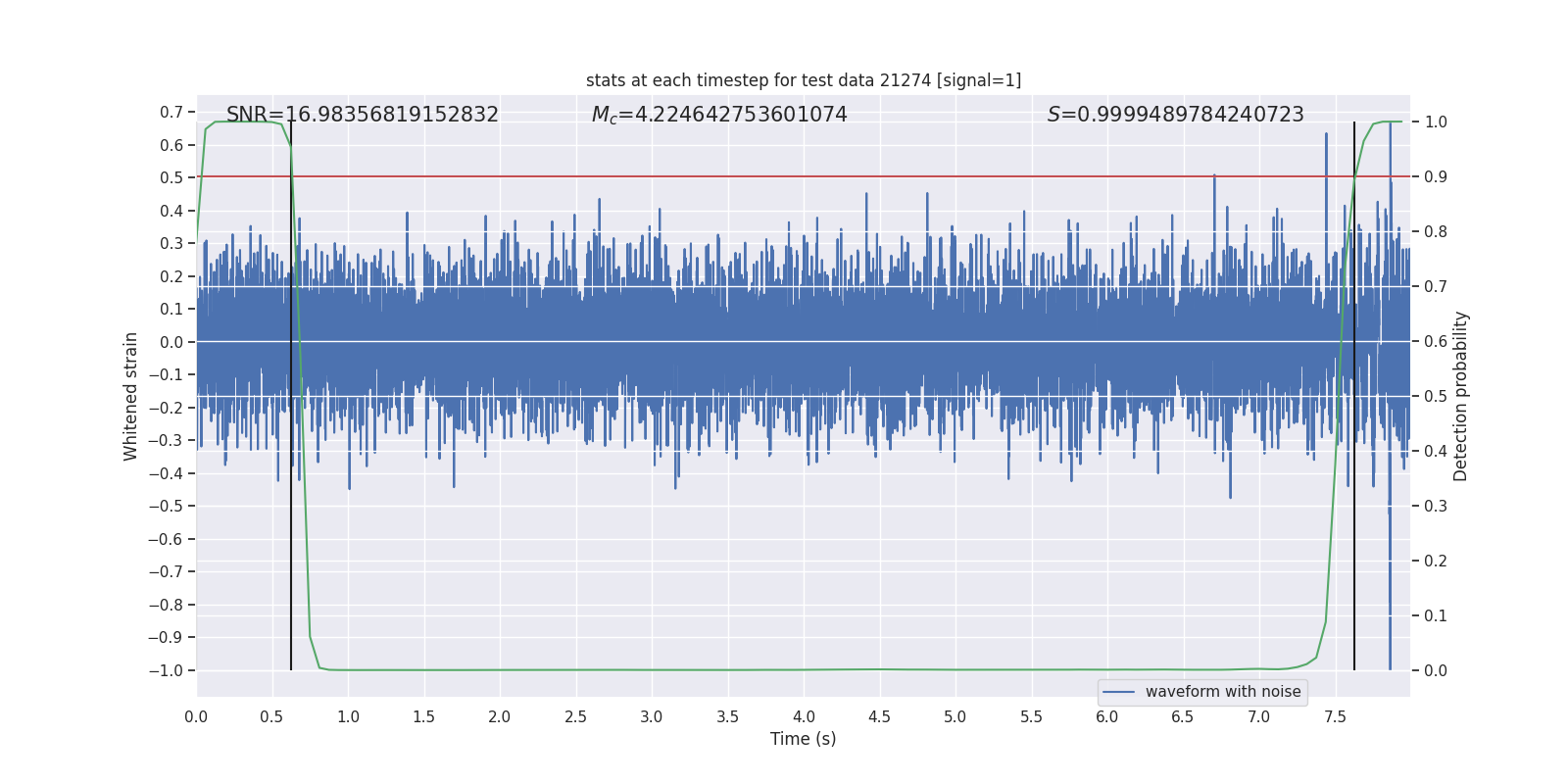Click the x-axis tick label 2.5

575,717
